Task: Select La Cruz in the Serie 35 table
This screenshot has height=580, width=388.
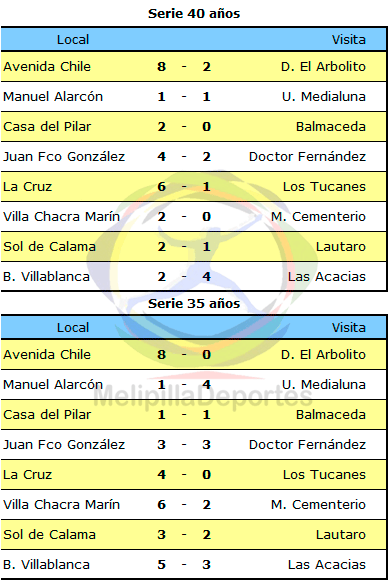Action: 27,474
